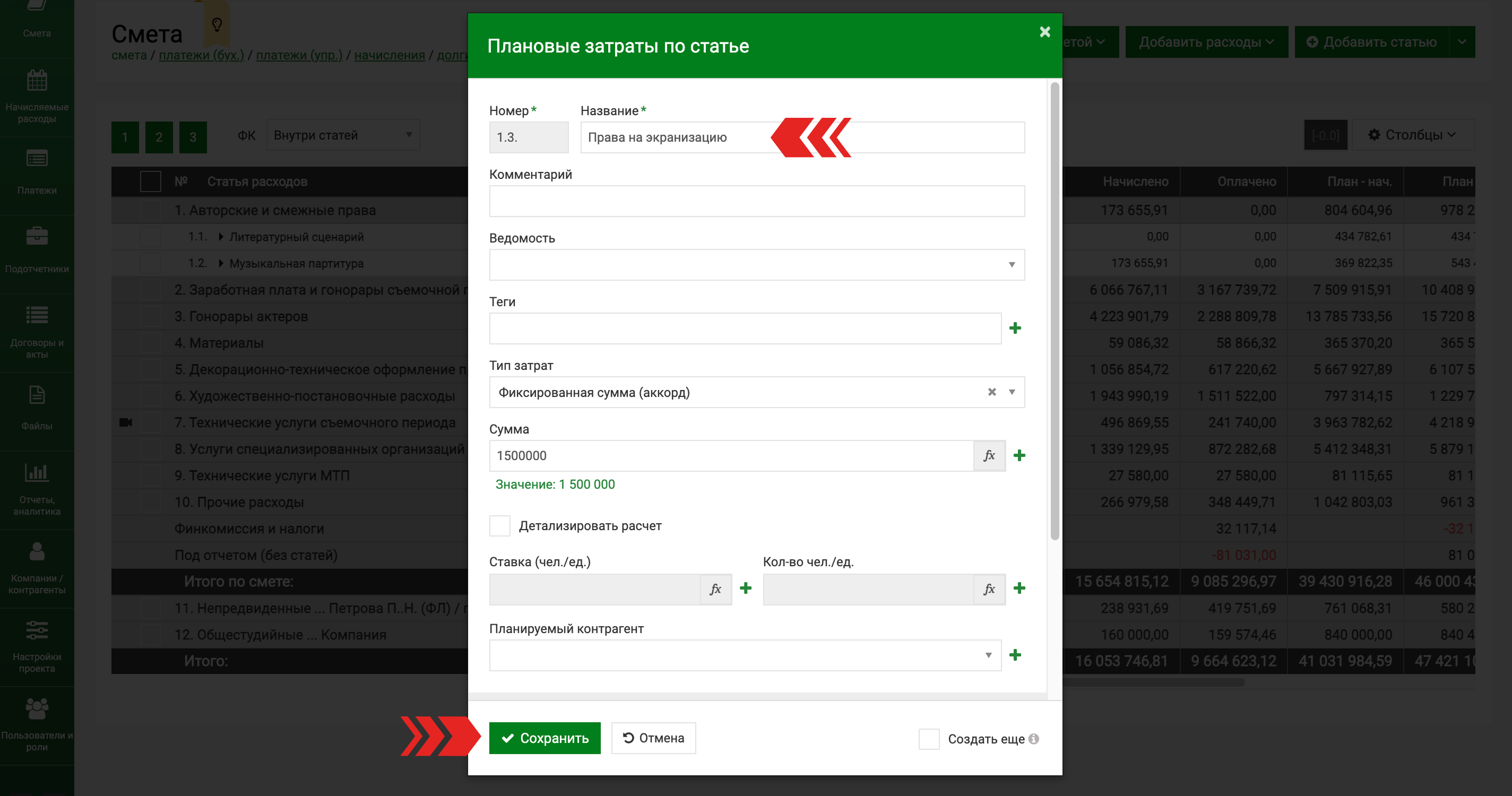Open the Добавить расходы dropdown
Image resolution: width=1512 pixels, height=796 pixels.
(x=1206, y=42)
